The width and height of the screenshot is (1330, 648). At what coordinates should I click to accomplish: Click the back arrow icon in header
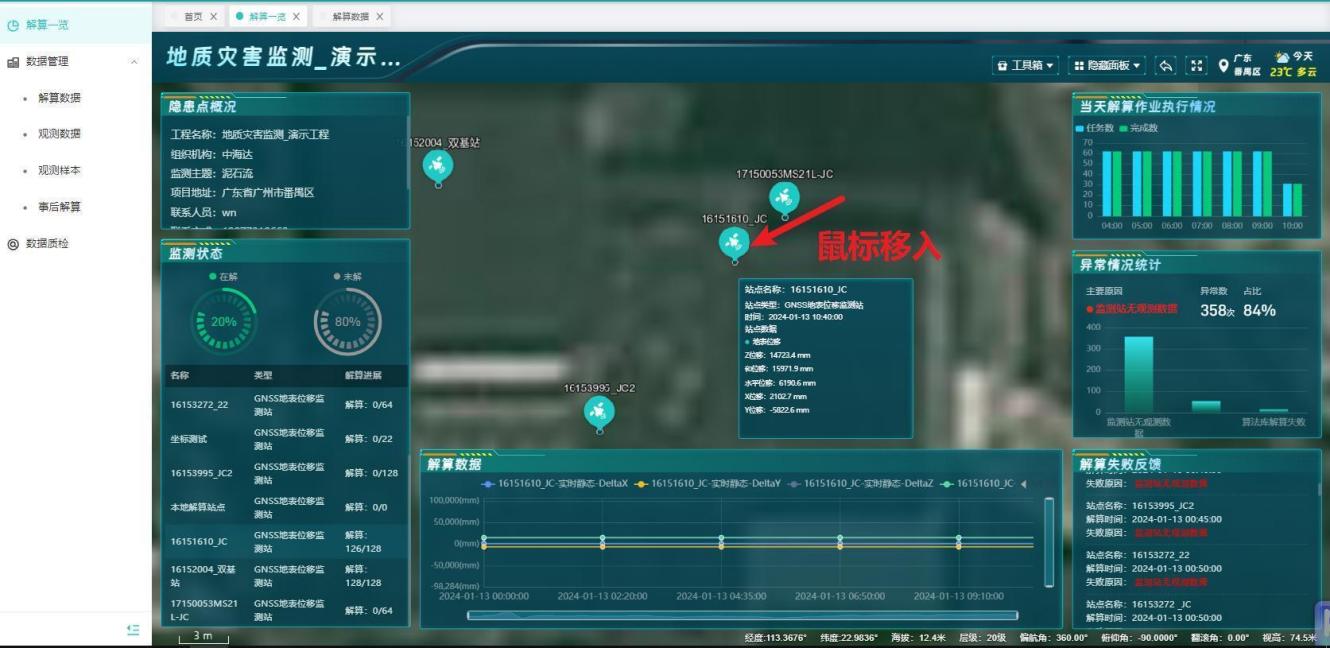1166,65
